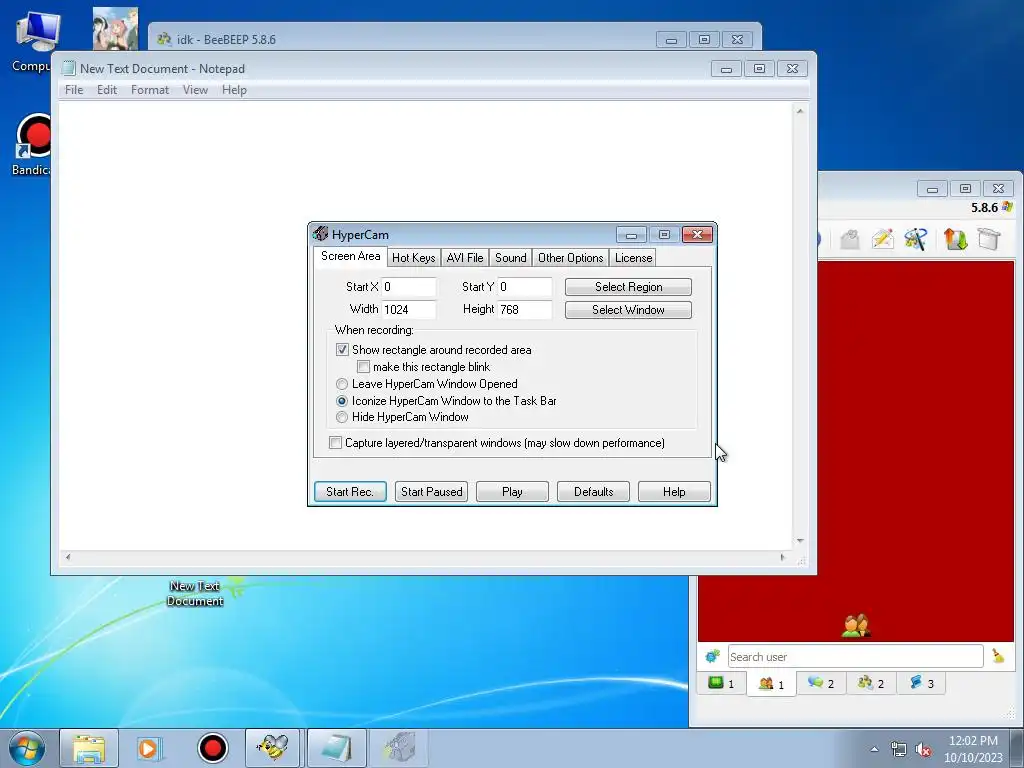The width and height of the screenshot is (1024, 768).
Task: Open the groups tab labeled 2 in BeeBEEP
Action: [x=871, y=683]
